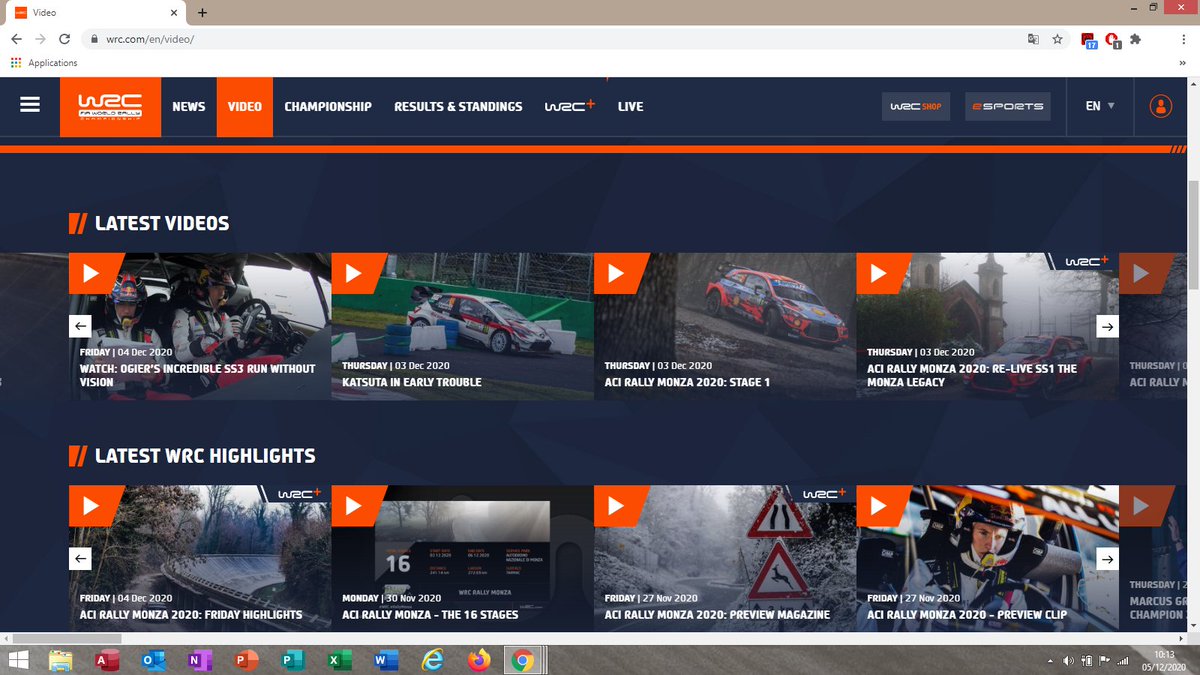Open the user account profile icon
Screen dimensions: 1200x675
(1160, 106)
